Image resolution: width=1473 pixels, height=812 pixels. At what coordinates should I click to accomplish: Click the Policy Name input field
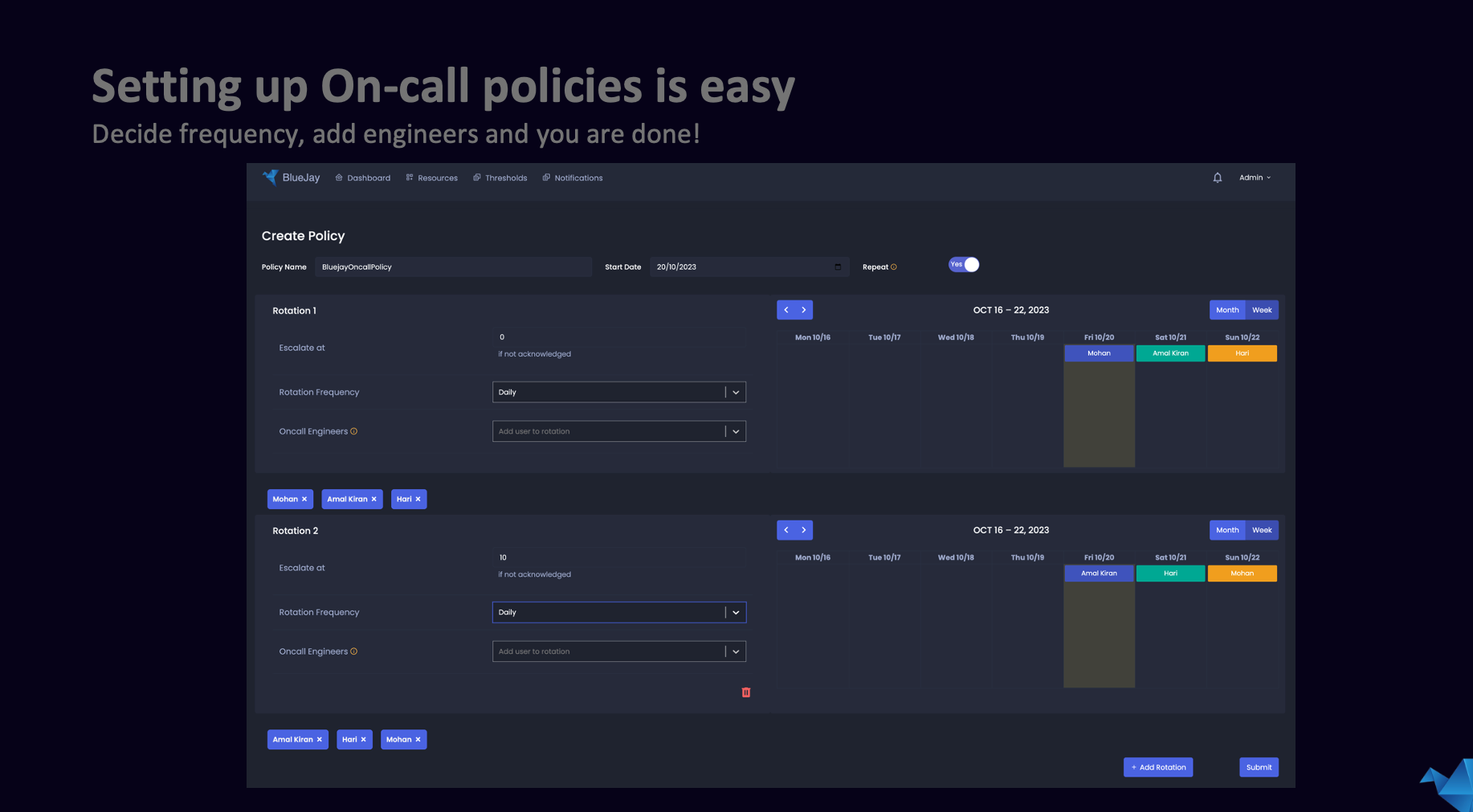[x=453, y=267]
